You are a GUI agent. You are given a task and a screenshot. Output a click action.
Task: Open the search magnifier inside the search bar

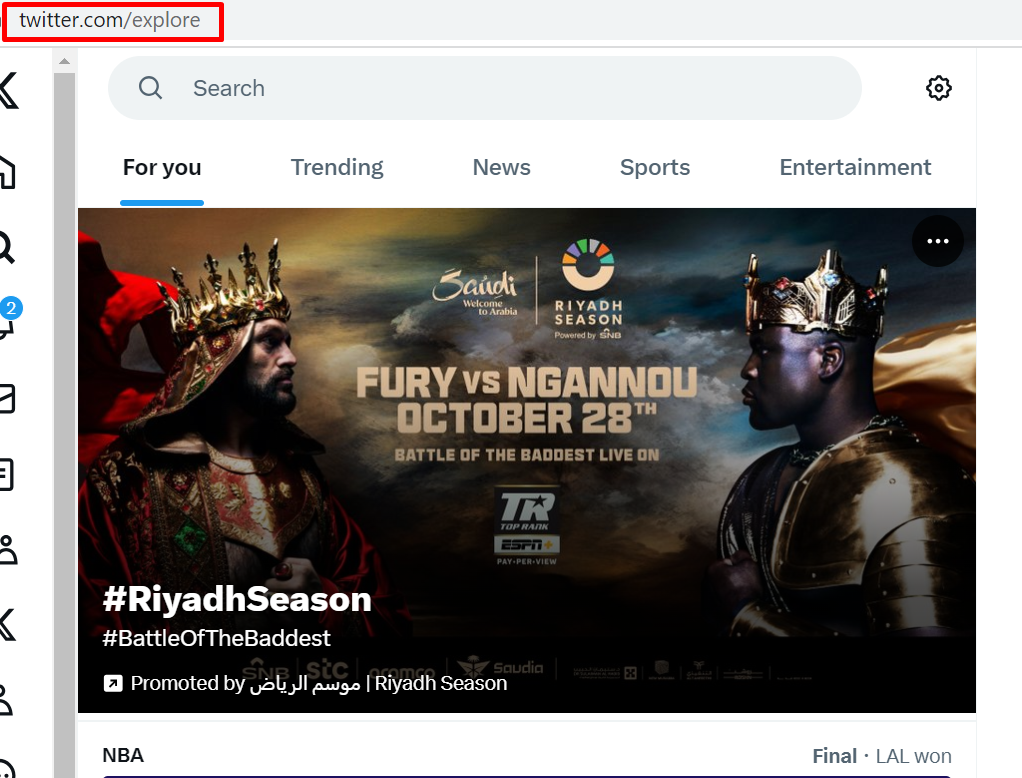150,88
